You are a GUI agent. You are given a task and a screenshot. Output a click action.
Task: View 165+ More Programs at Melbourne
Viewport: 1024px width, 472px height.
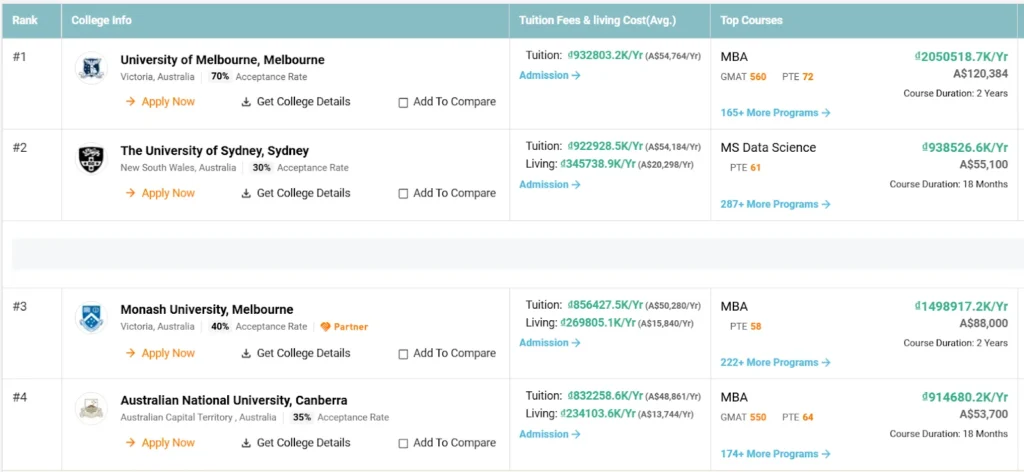pos(775,112)
